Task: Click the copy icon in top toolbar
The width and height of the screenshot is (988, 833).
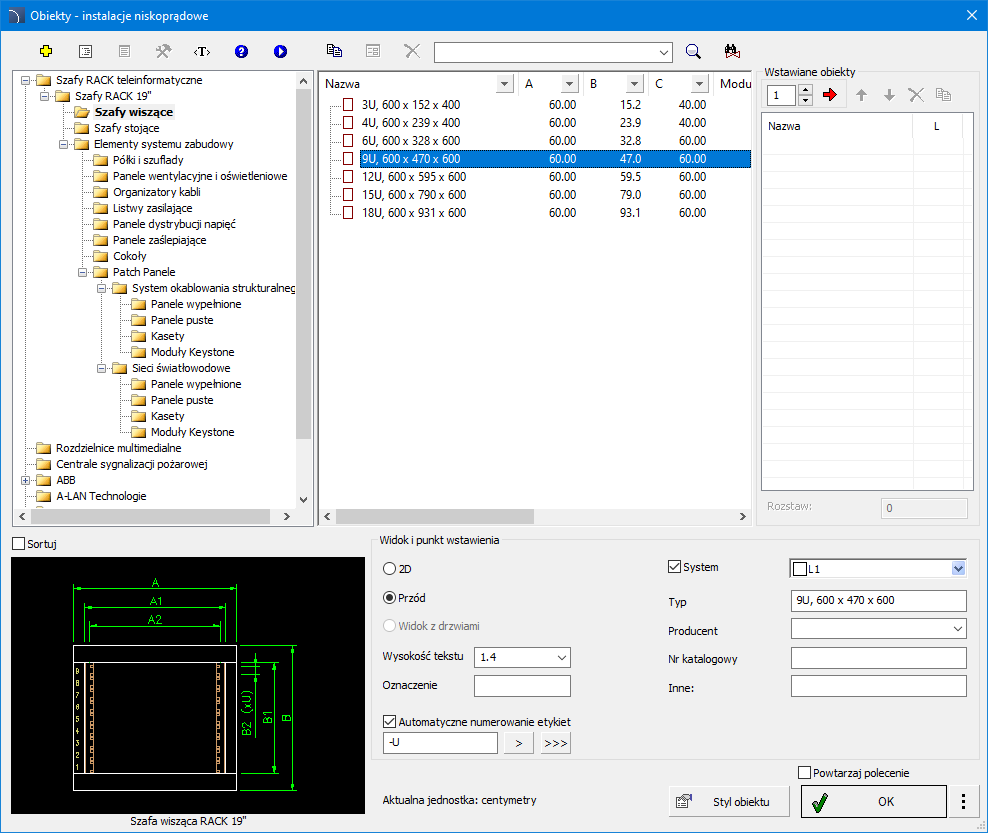Action: coord(334,51)
